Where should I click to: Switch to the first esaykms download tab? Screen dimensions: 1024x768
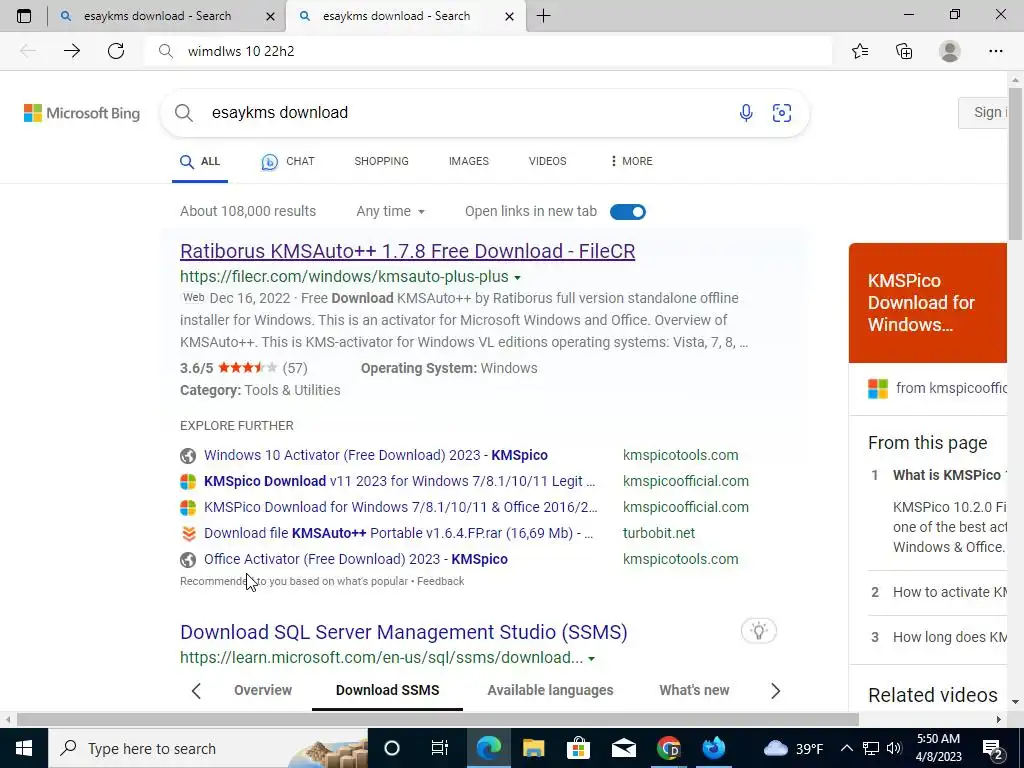[157, 16]
